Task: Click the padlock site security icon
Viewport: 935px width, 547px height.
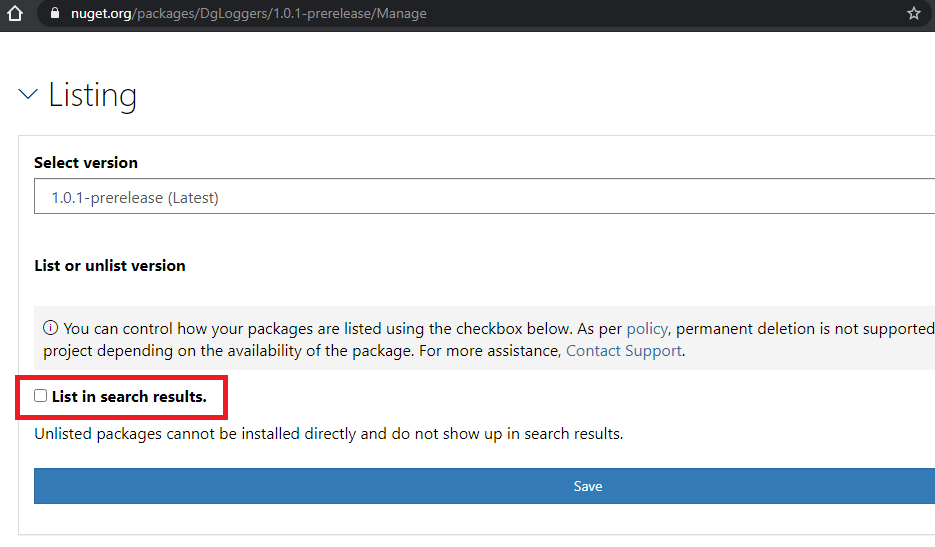Action: tap(53, 14)
